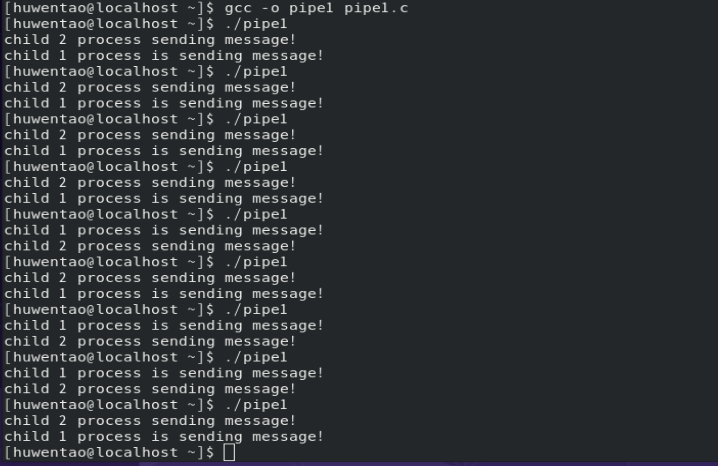The height and width of the screenshot is (466, 718).
Task: Click the third "./pipe1" command from the top
Action: pyautogui.click(x=256, y=119)
